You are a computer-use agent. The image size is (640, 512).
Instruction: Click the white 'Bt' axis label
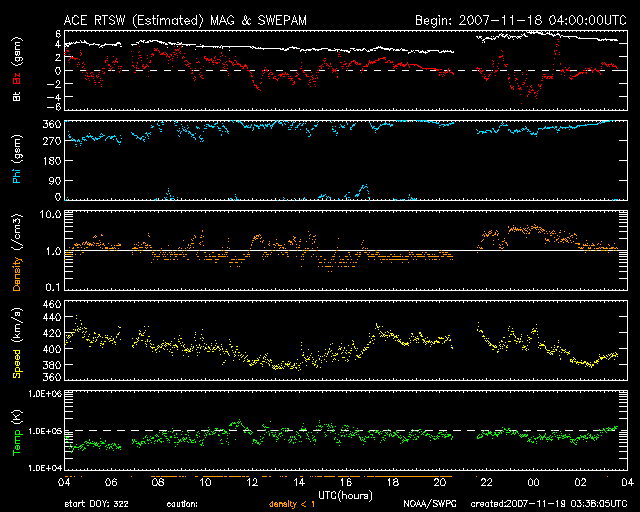pyautogui.click(x=16, y=96)
